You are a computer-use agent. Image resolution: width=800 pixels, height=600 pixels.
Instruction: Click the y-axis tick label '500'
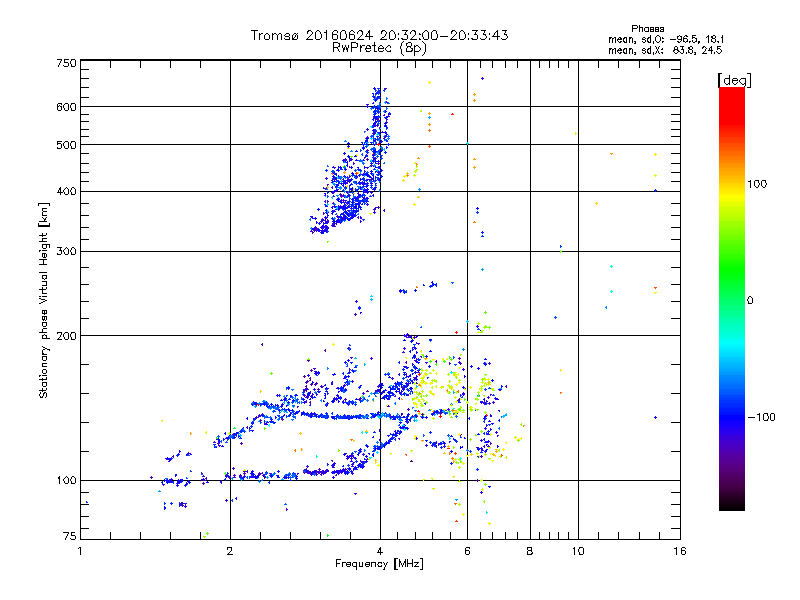pyautogui.click(x=66, y=145)
